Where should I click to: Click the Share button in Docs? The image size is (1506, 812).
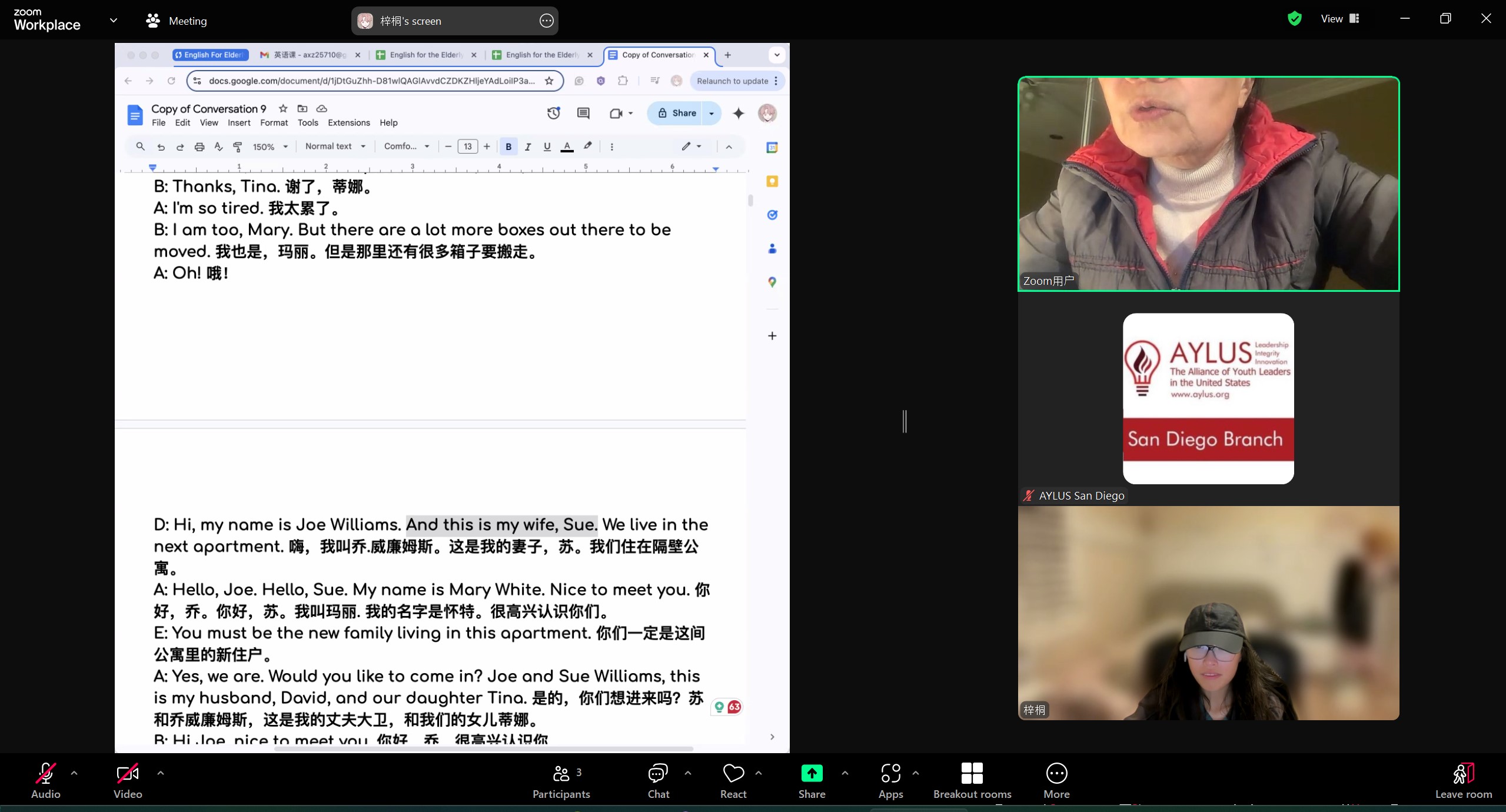point(676,113)
